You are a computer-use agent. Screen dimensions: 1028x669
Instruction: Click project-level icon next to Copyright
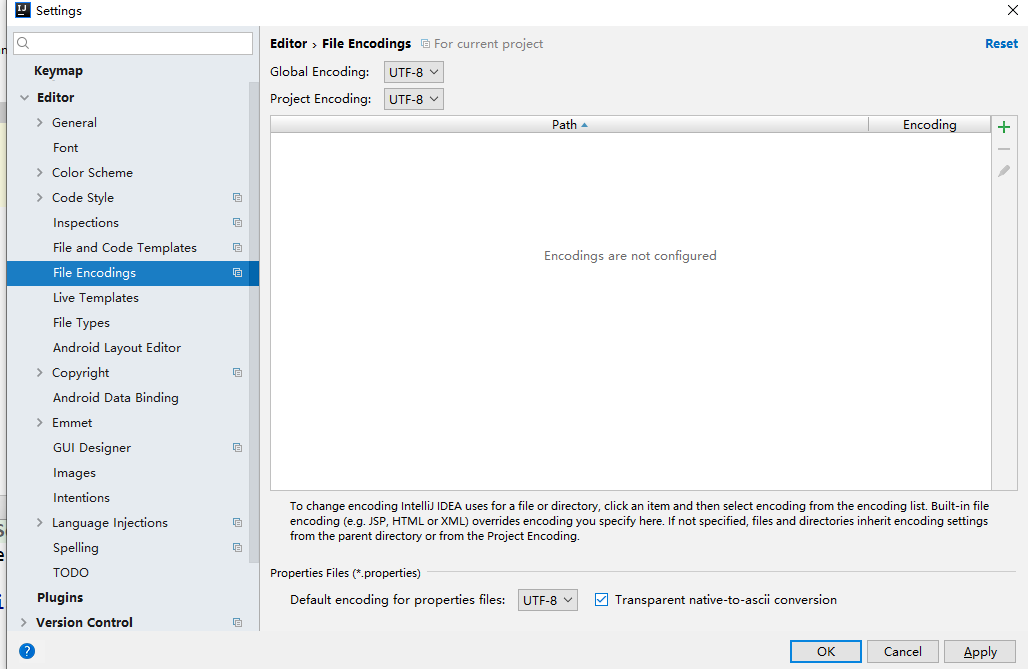[x=237, y=373]
